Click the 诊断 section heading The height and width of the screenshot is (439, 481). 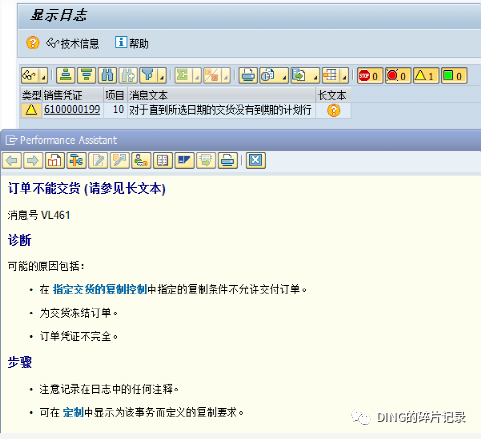point(19,240)
